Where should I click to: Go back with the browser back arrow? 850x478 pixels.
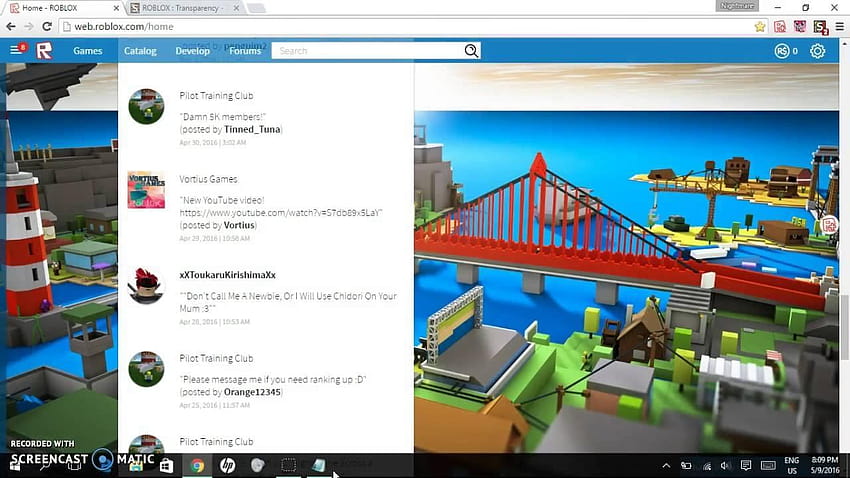click(11, 27)
